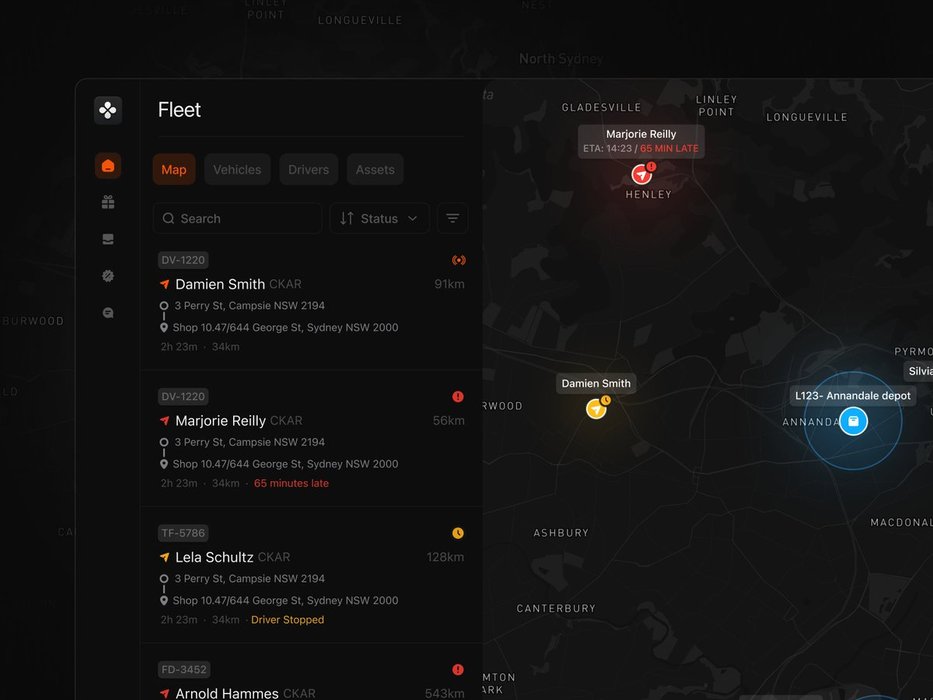This screenshot has height=700, width=933.
Task: Click the app logo icon in sidebar
Action: click(x=108, y=110)
